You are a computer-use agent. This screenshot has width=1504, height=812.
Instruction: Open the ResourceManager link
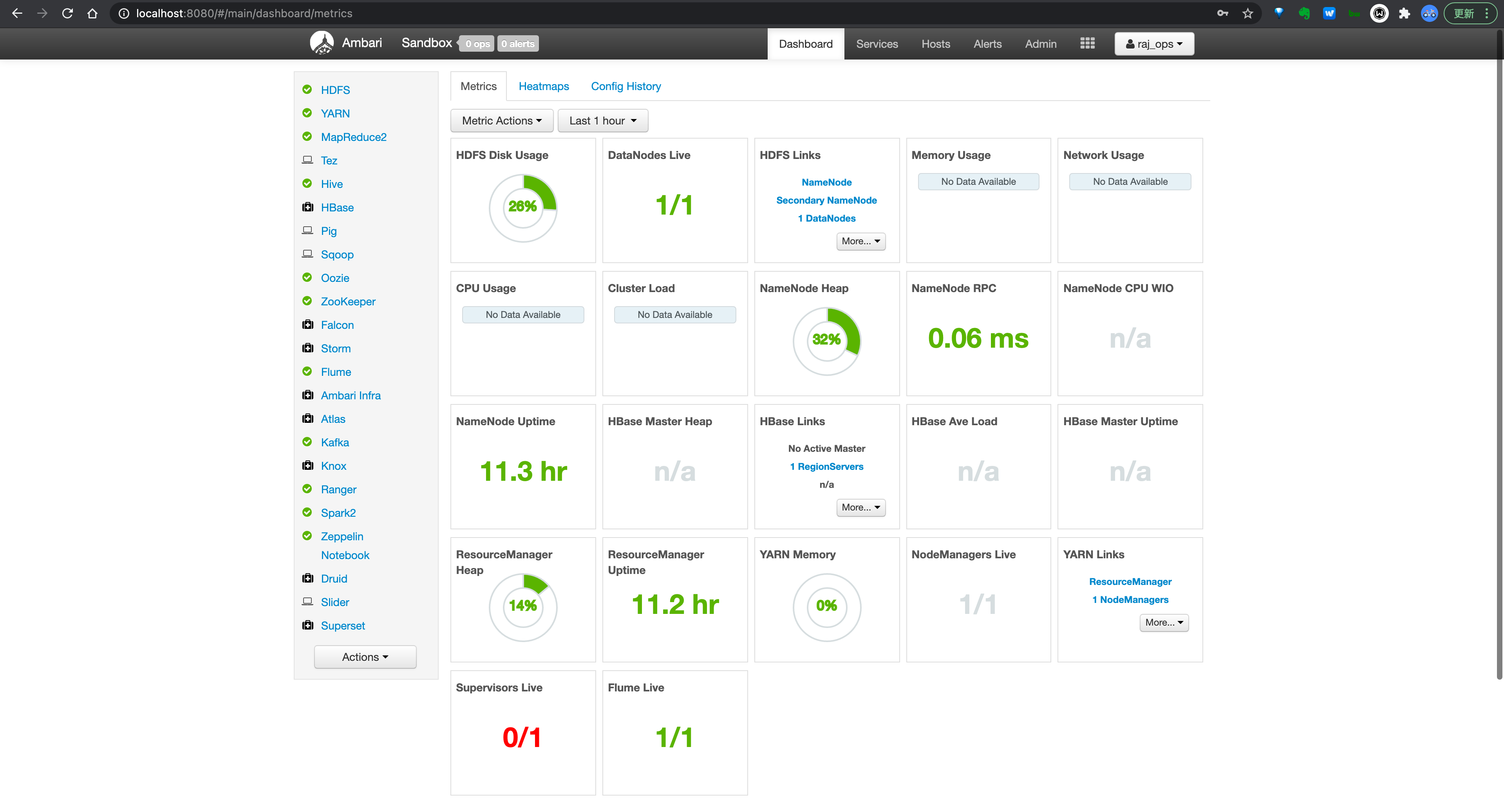[1130, 581]
